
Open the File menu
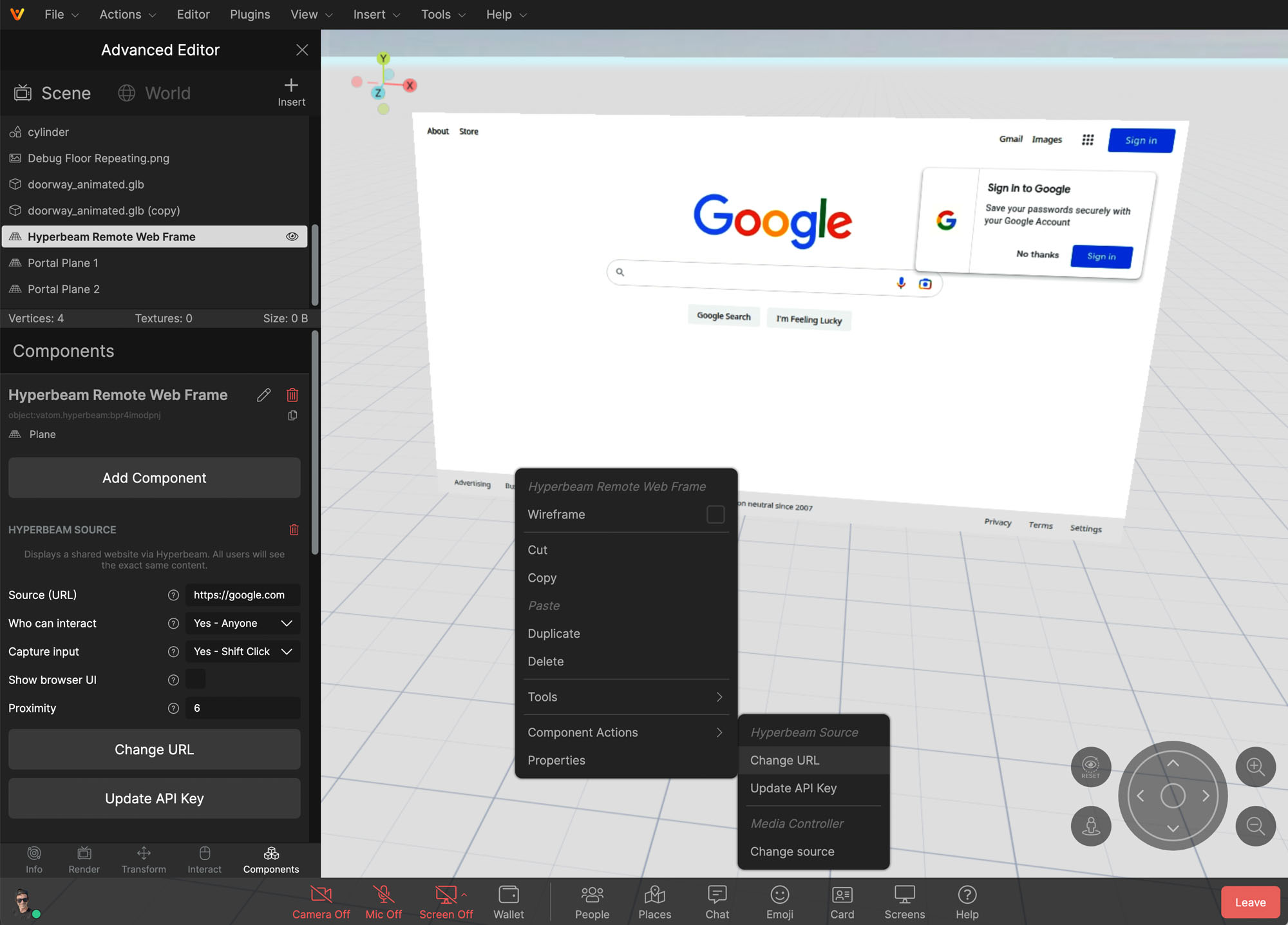61,14
